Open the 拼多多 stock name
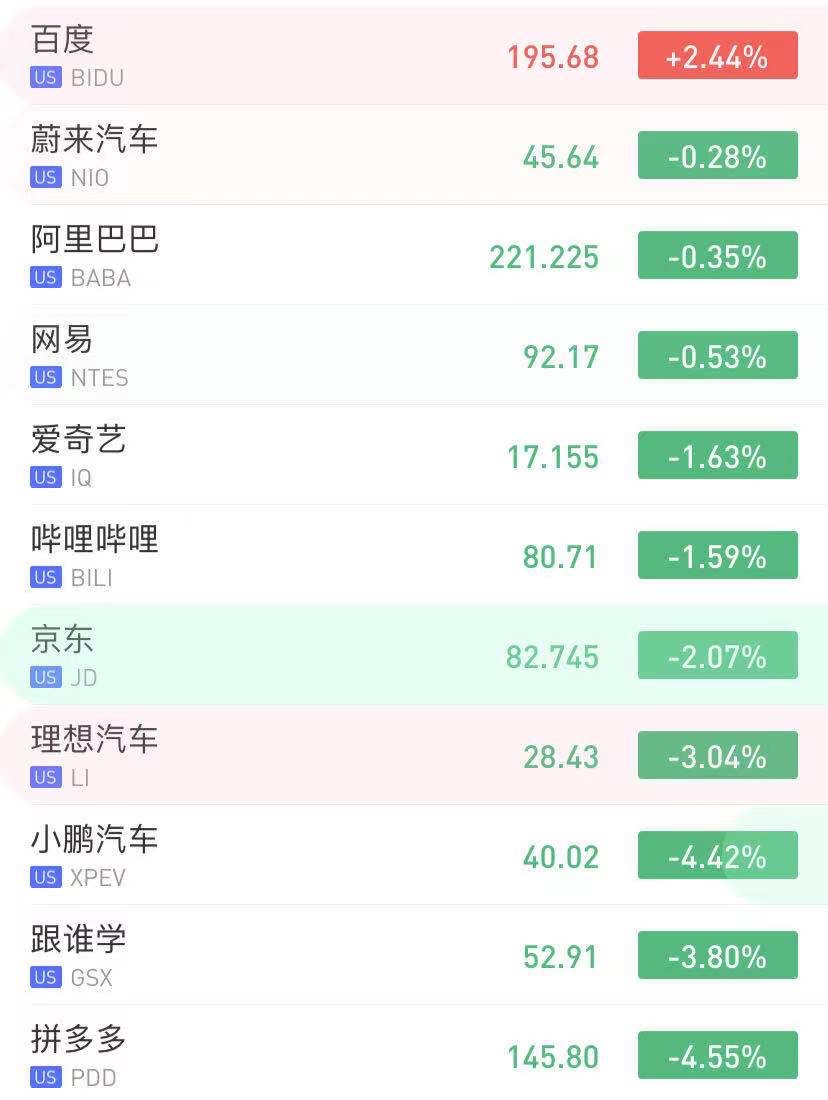 coord(78,1040)
